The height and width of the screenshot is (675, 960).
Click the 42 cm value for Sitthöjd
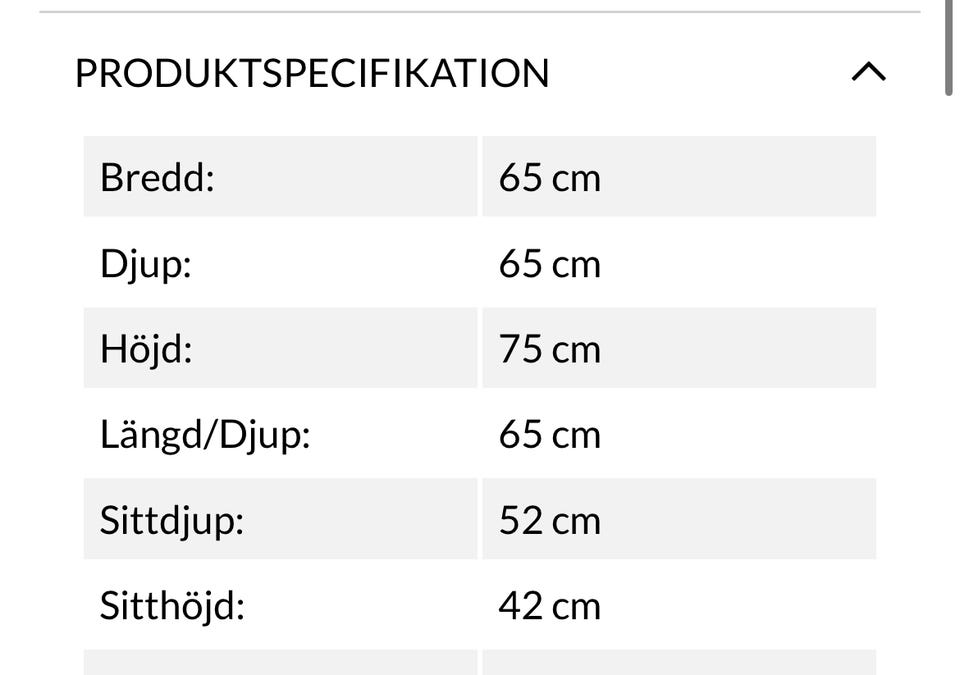point(549,606)
